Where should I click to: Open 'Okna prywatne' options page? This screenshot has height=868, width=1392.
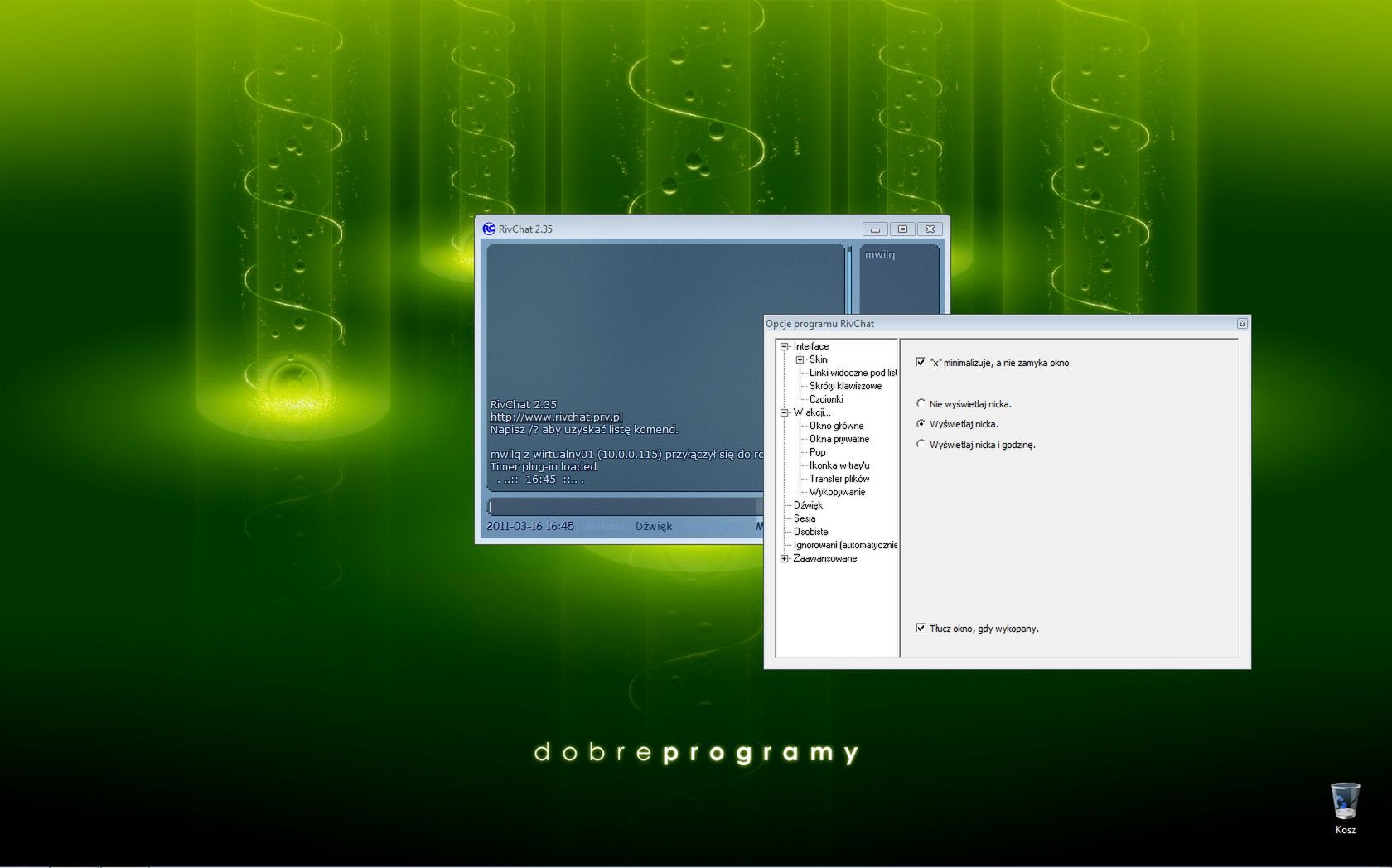[x=839, y=439]
